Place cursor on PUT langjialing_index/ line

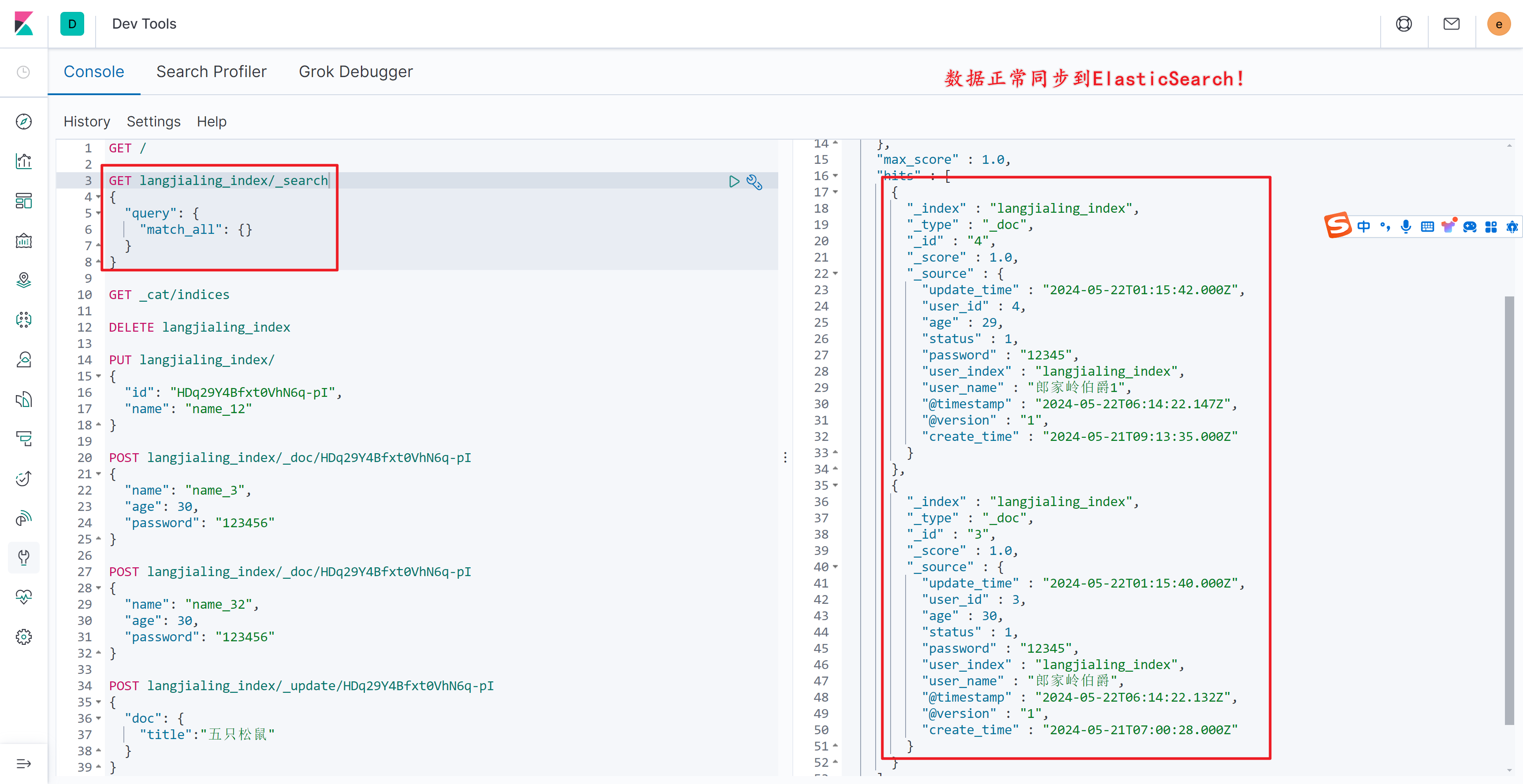(x=192, y=359)
